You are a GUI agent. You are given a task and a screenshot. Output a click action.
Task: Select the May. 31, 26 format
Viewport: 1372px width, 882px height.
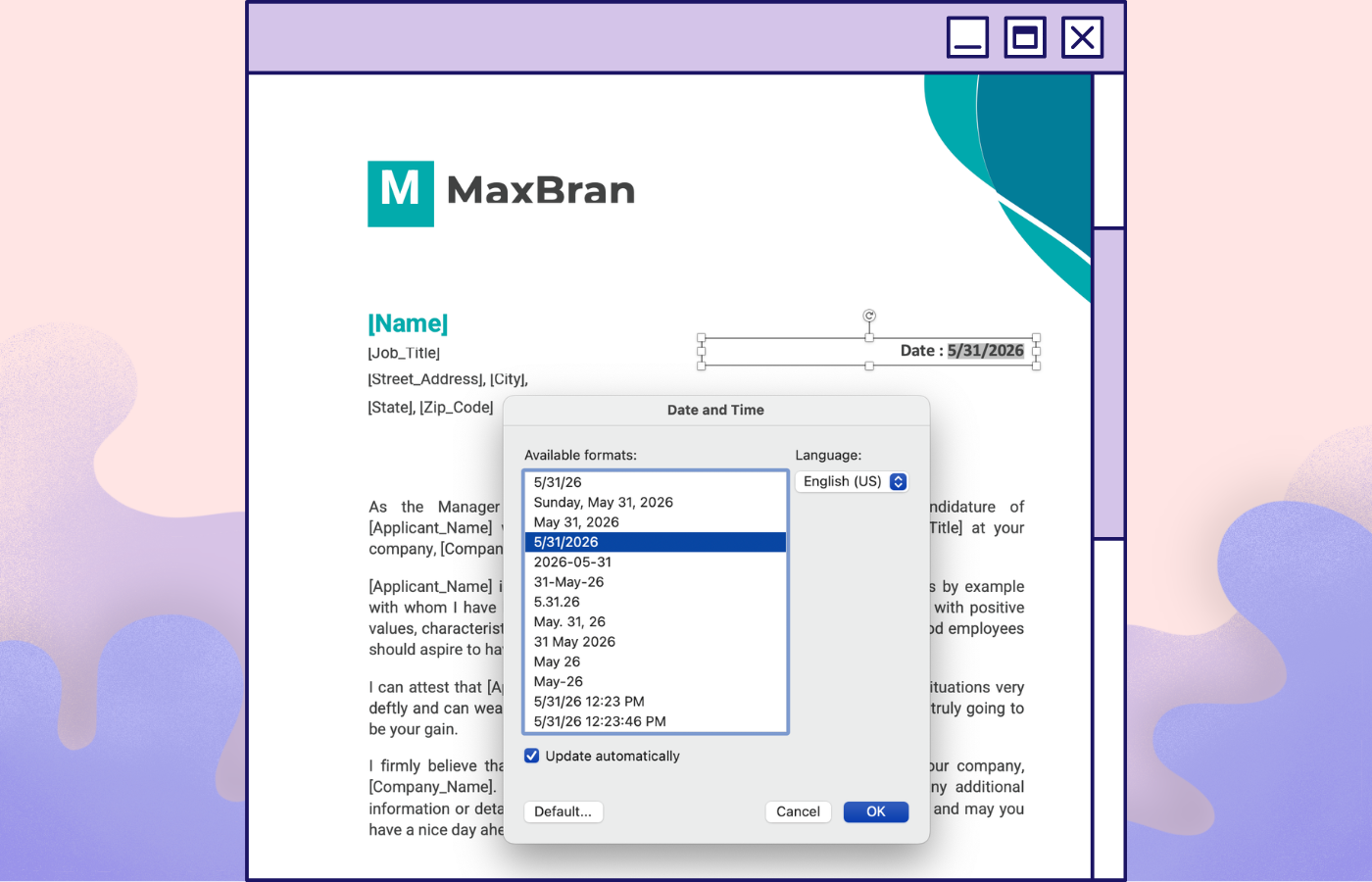(x=656, y=621)
